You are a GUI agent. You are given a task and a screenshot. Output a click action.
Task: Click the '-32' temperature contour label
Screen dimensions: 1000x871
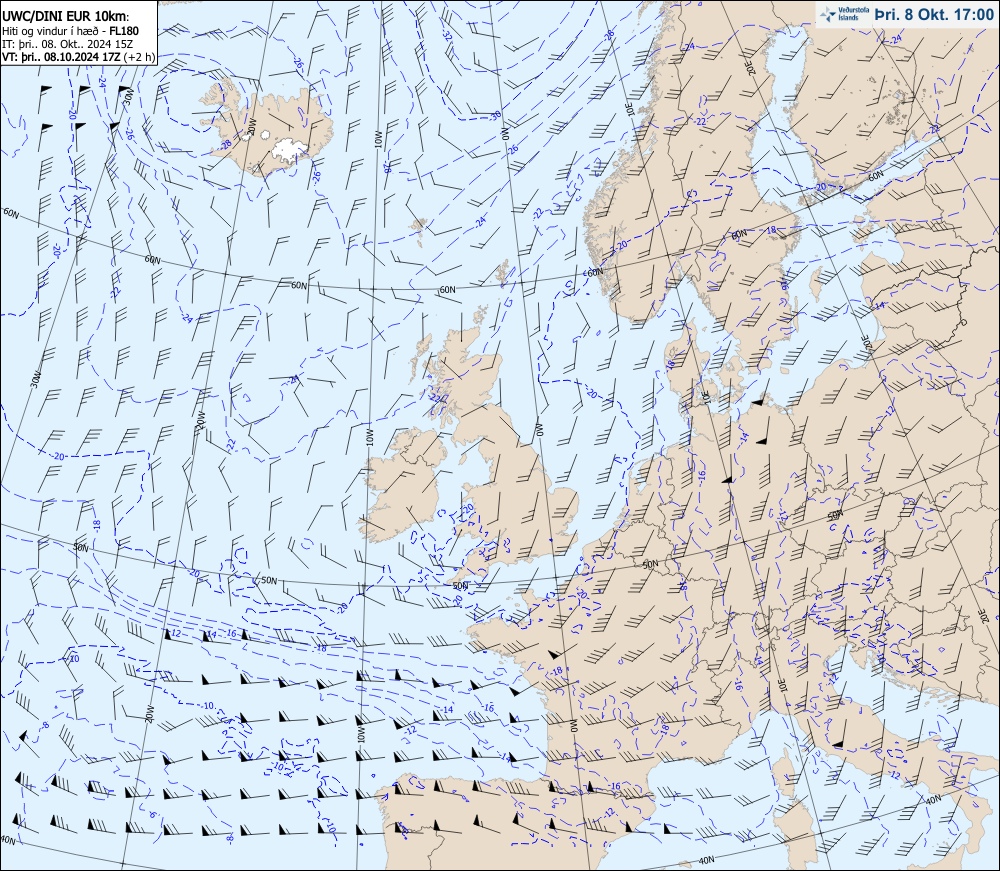[448, 37]
